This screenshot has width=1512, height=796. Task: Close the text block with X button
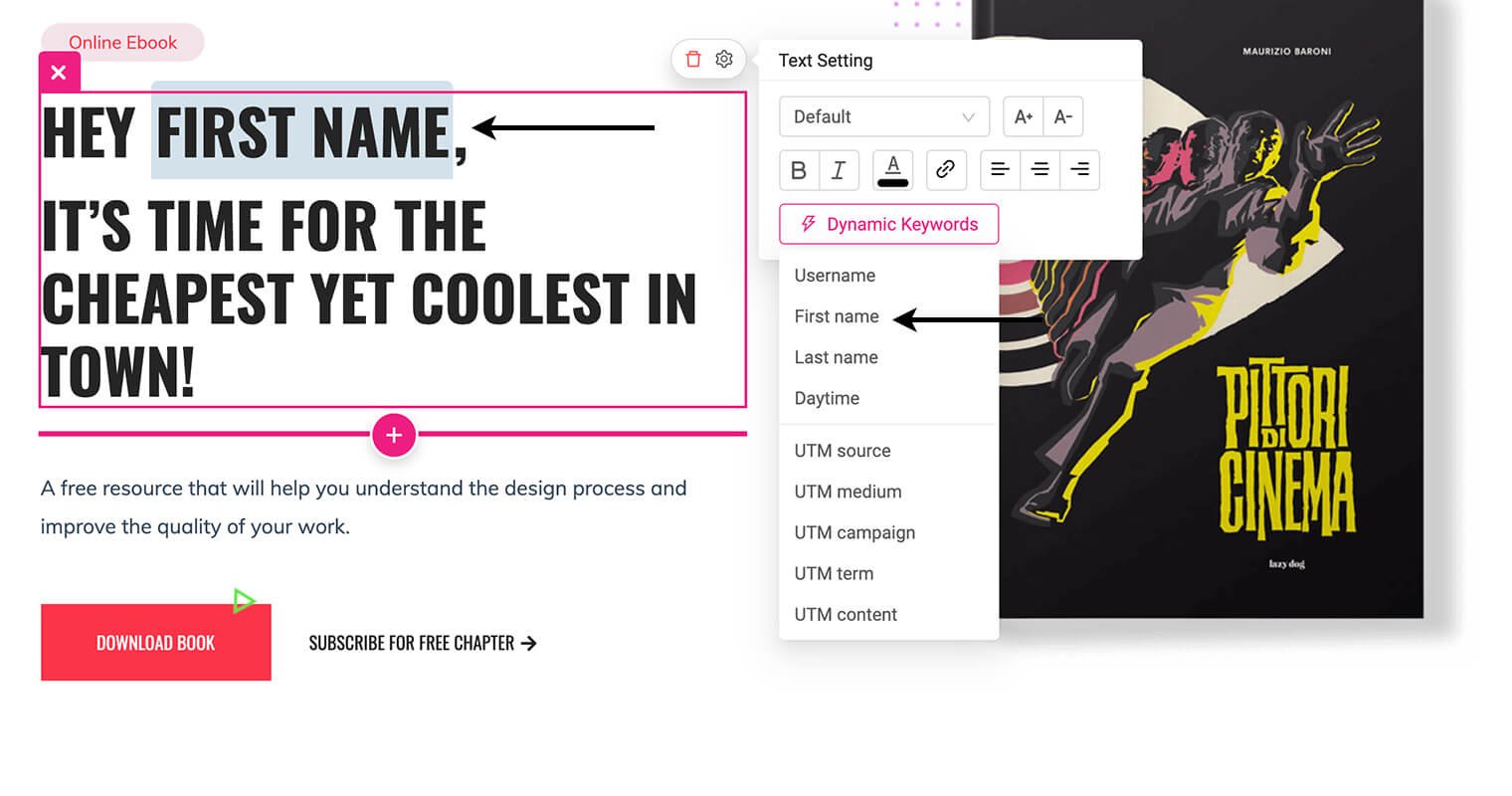pyautogui.click(x=59, y=72)
